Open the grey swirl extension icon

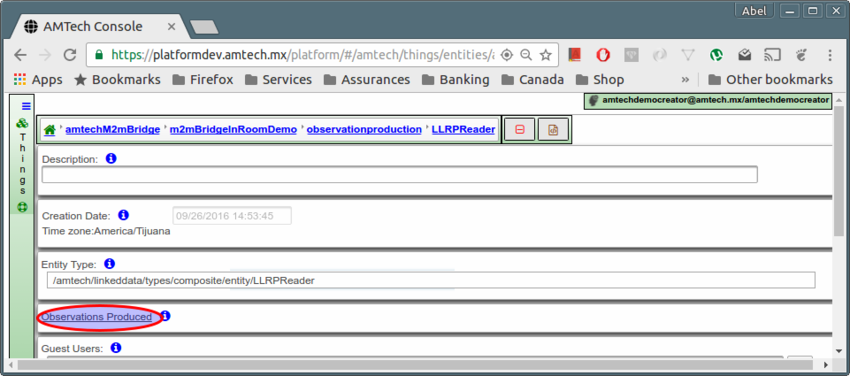point(660,55)
